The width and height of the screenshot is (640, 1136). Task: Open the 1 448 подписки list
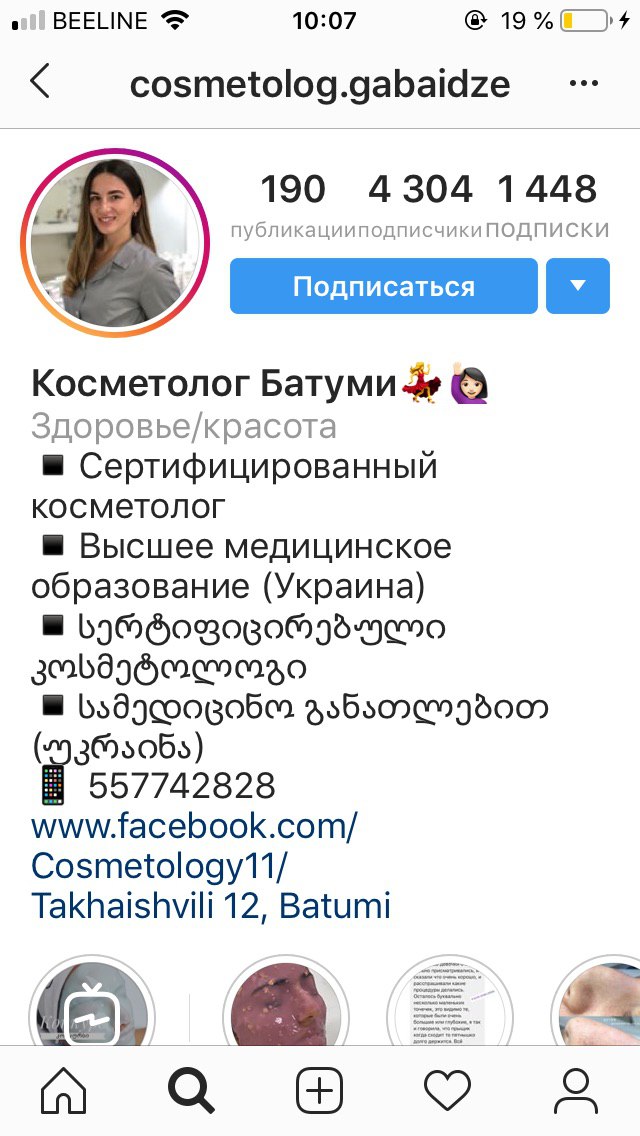547,206
